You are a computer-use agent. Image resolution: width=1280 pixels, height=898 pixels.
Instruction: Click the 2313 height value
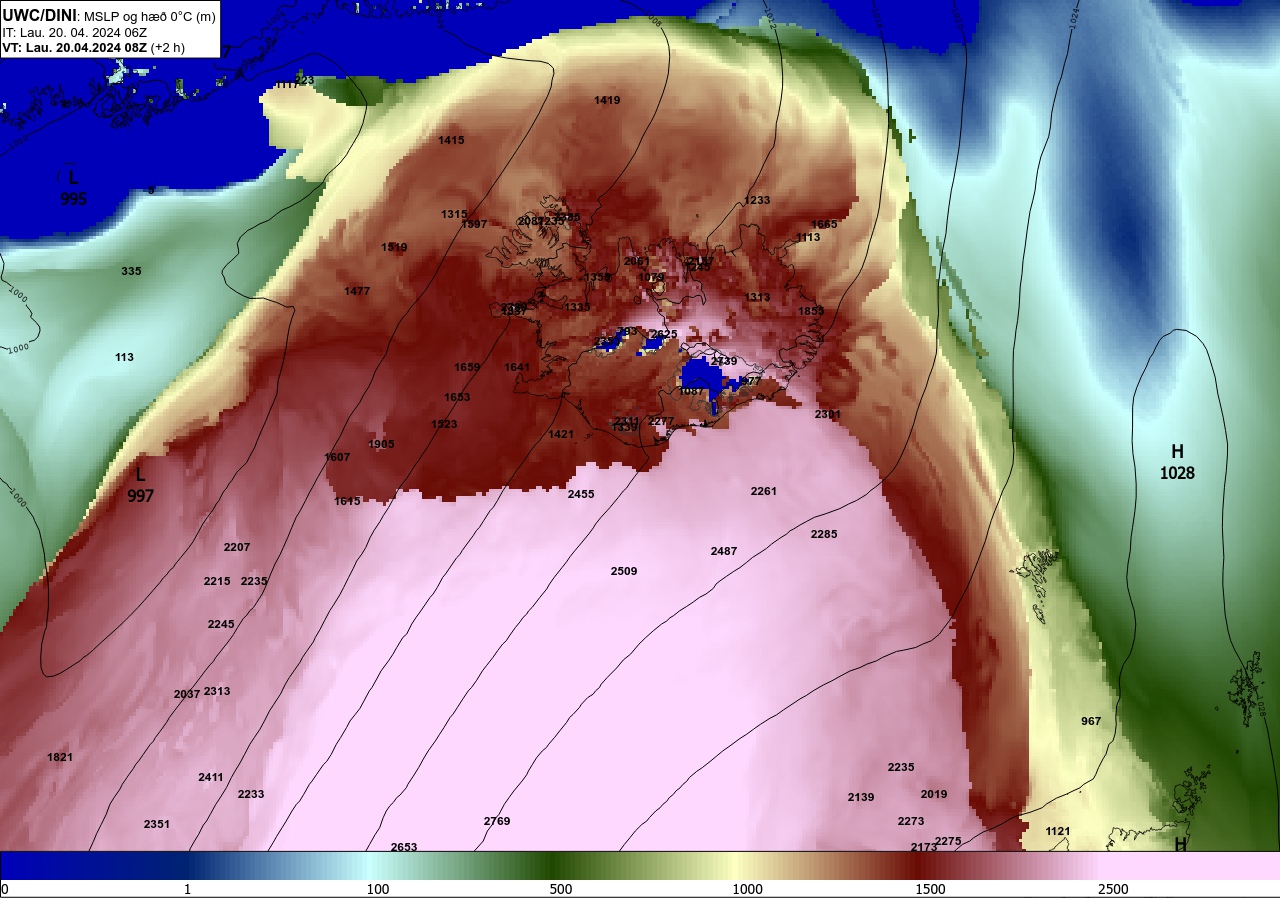[x=217, y=691]
